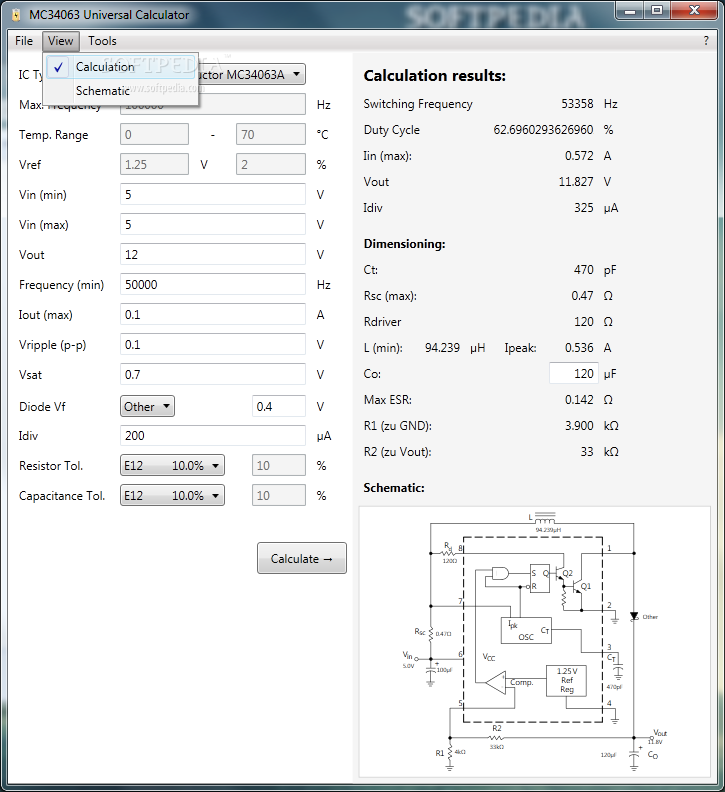Click the Rsc (max) value 0.47
The width and height of the screenshot is (725, 792).
pyautogui.click(x=582, y=296)
